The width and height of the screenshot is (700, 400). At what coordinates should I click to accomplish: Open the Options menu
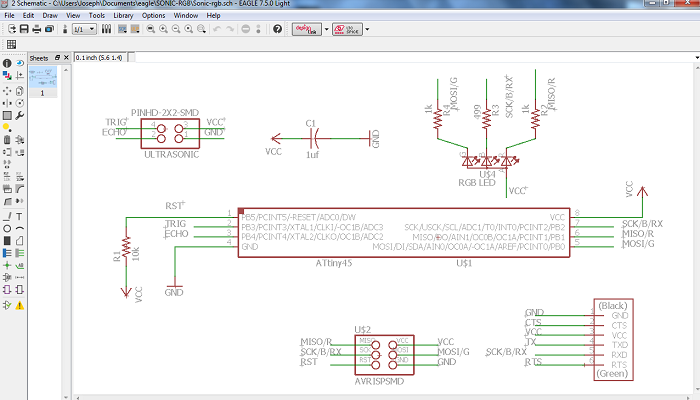coord(154,15)
